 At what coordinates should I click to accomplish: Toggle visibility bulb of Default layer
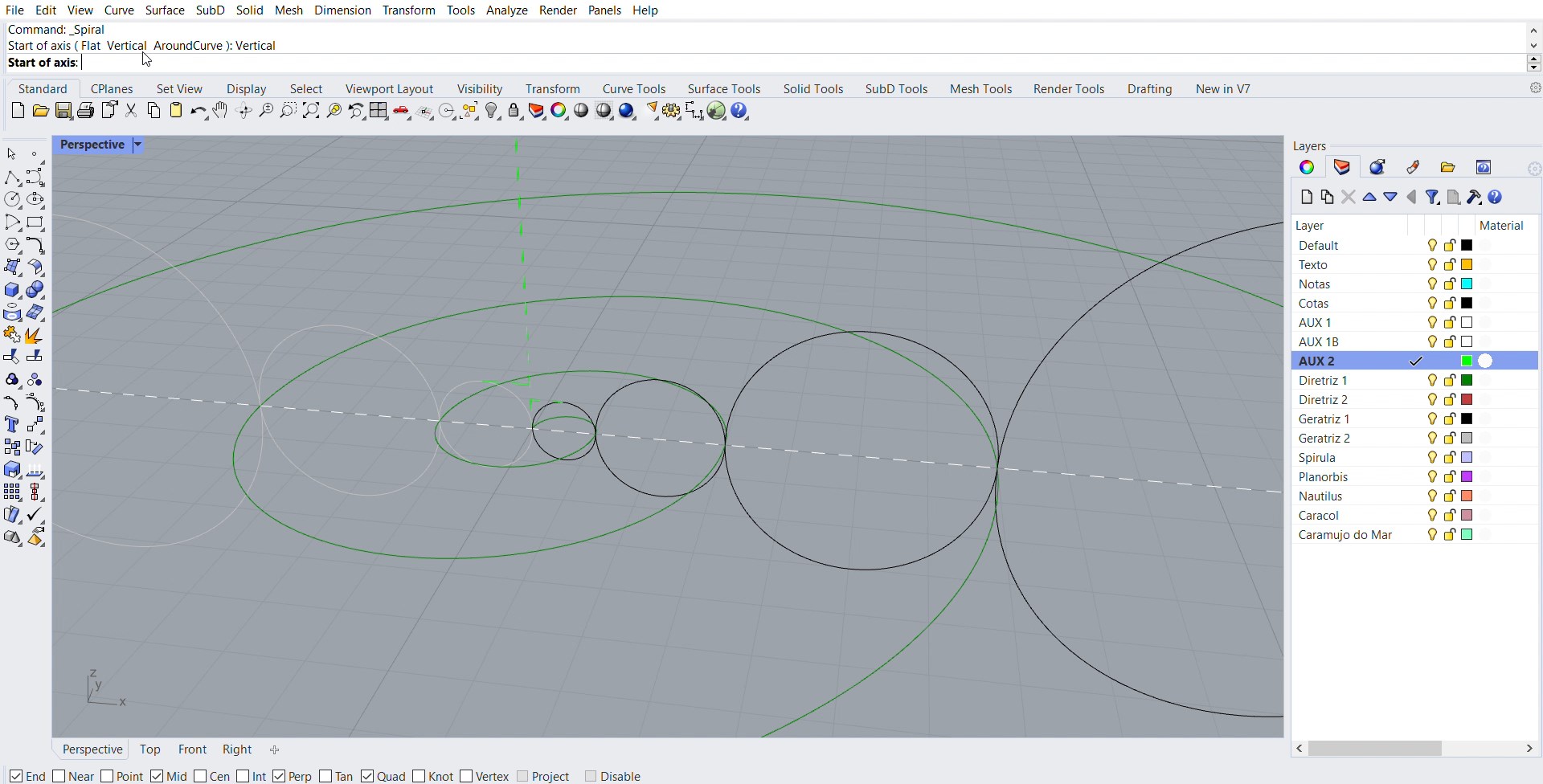1432,246
